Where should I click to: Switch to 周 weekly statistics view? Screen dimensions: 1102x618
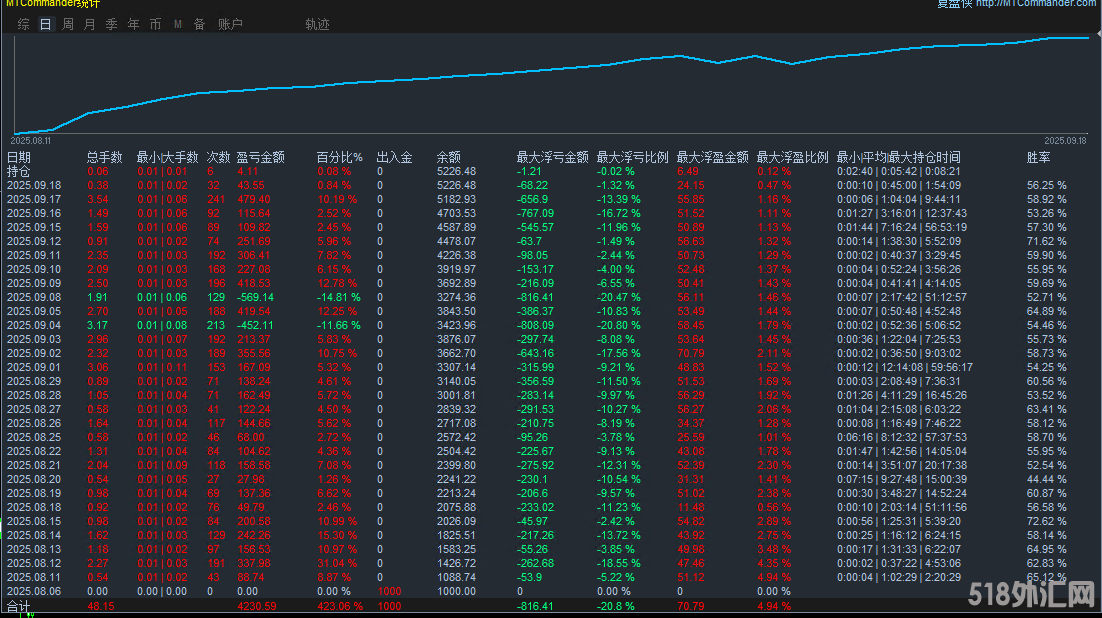(x=66, y=23)
